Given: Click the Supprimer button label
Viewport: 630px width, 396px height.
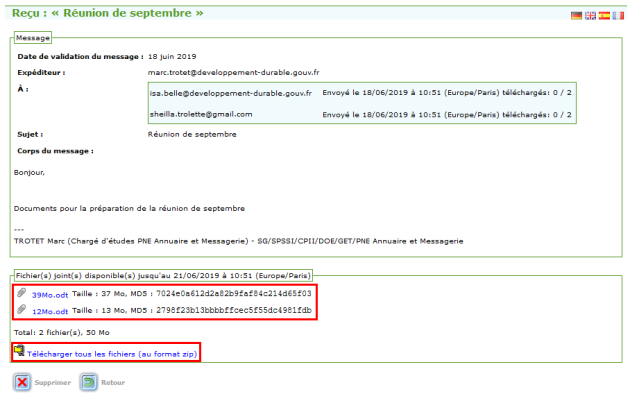Looking at the screenshot, I should 53,382.
